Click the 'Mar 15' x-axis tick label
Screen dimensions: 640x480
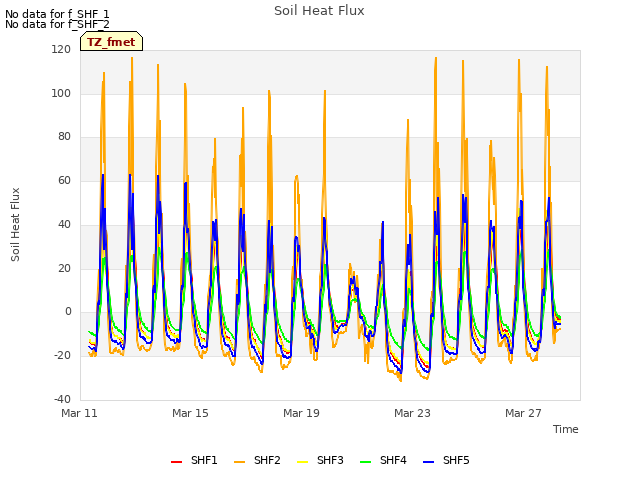click(x=190, y=413)
